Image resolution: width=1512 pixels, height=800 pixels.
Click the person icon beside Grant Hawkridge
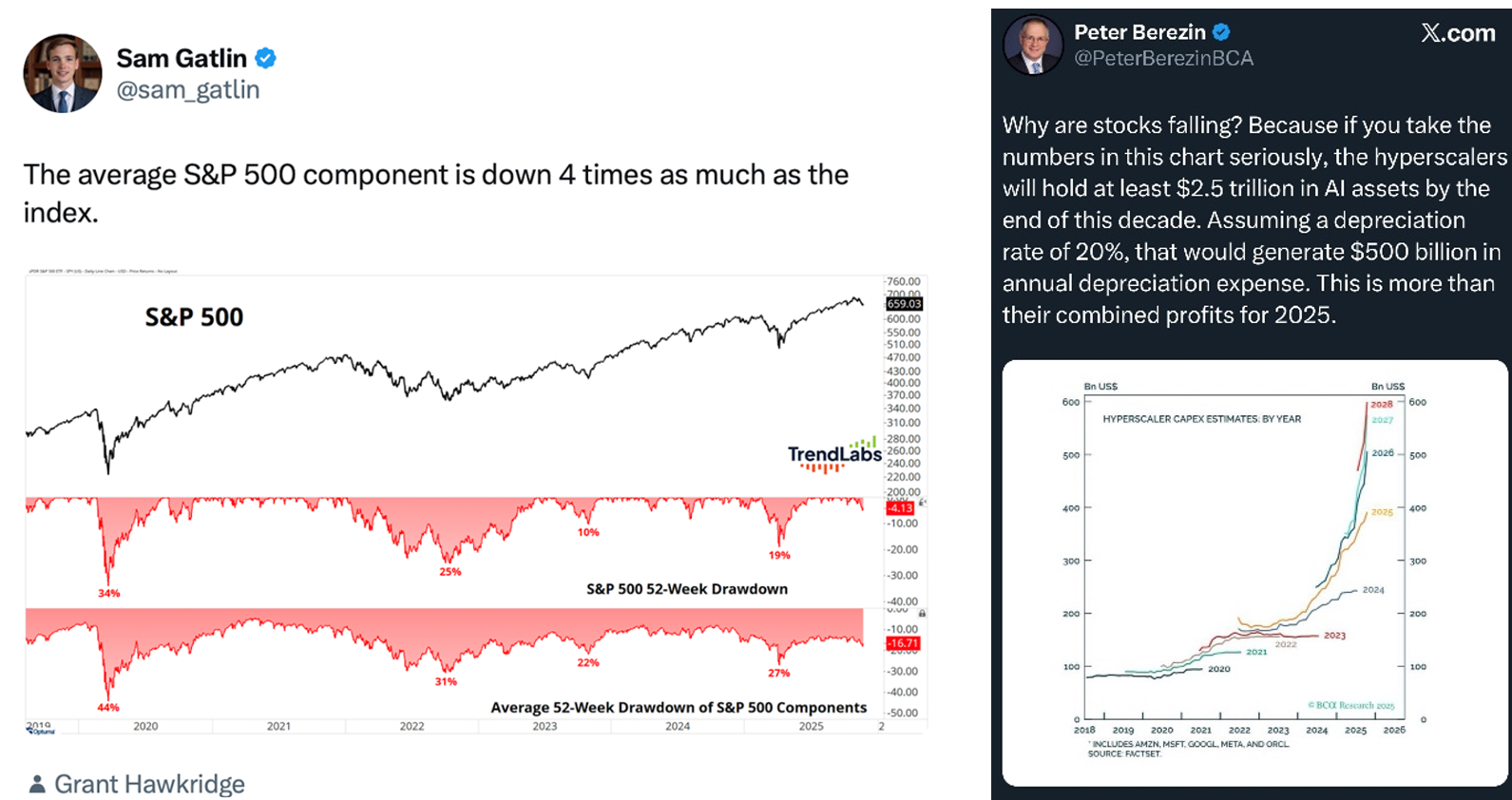(x=37, y=784)
